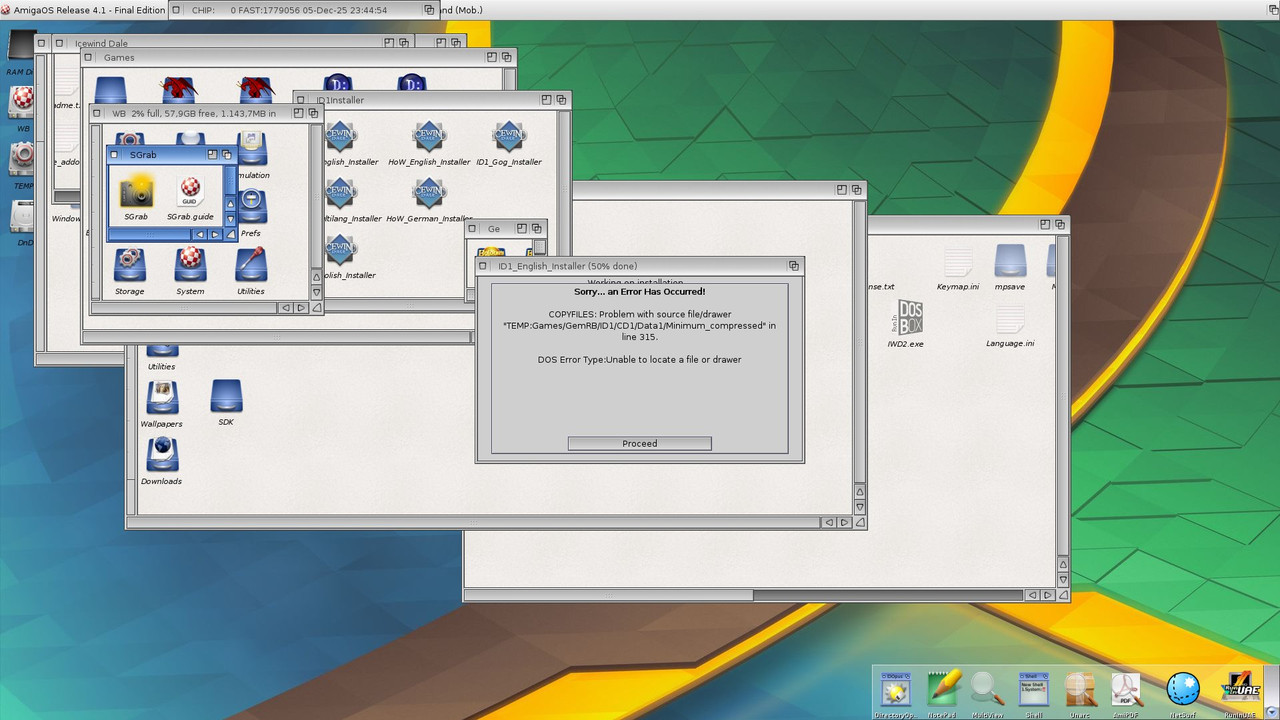
Task: Open the Storage drawer in WB window
Action: pos(129,265)
